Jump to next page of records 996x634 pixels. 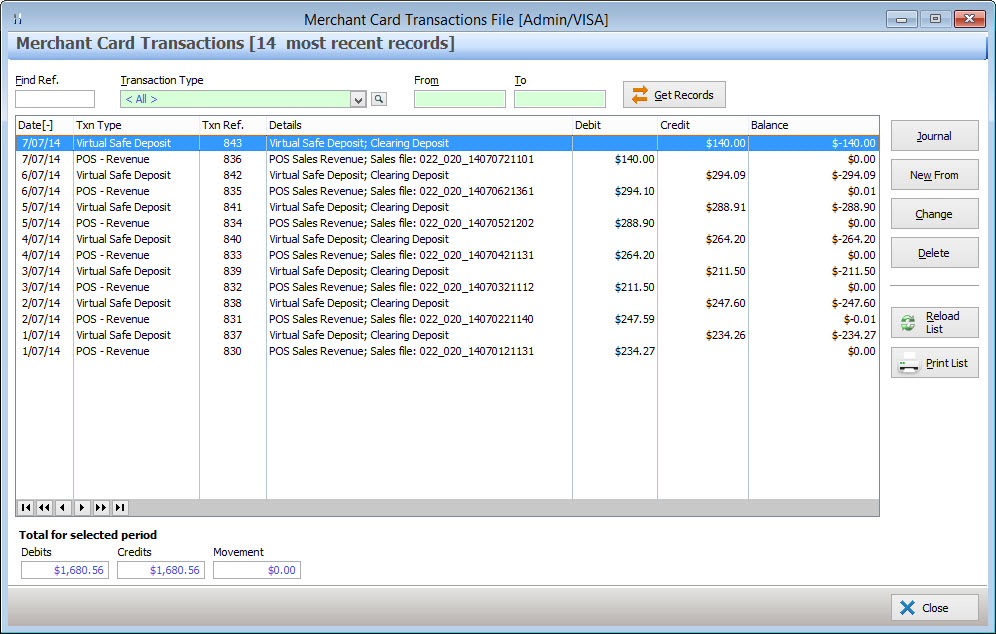coord(101,508)
